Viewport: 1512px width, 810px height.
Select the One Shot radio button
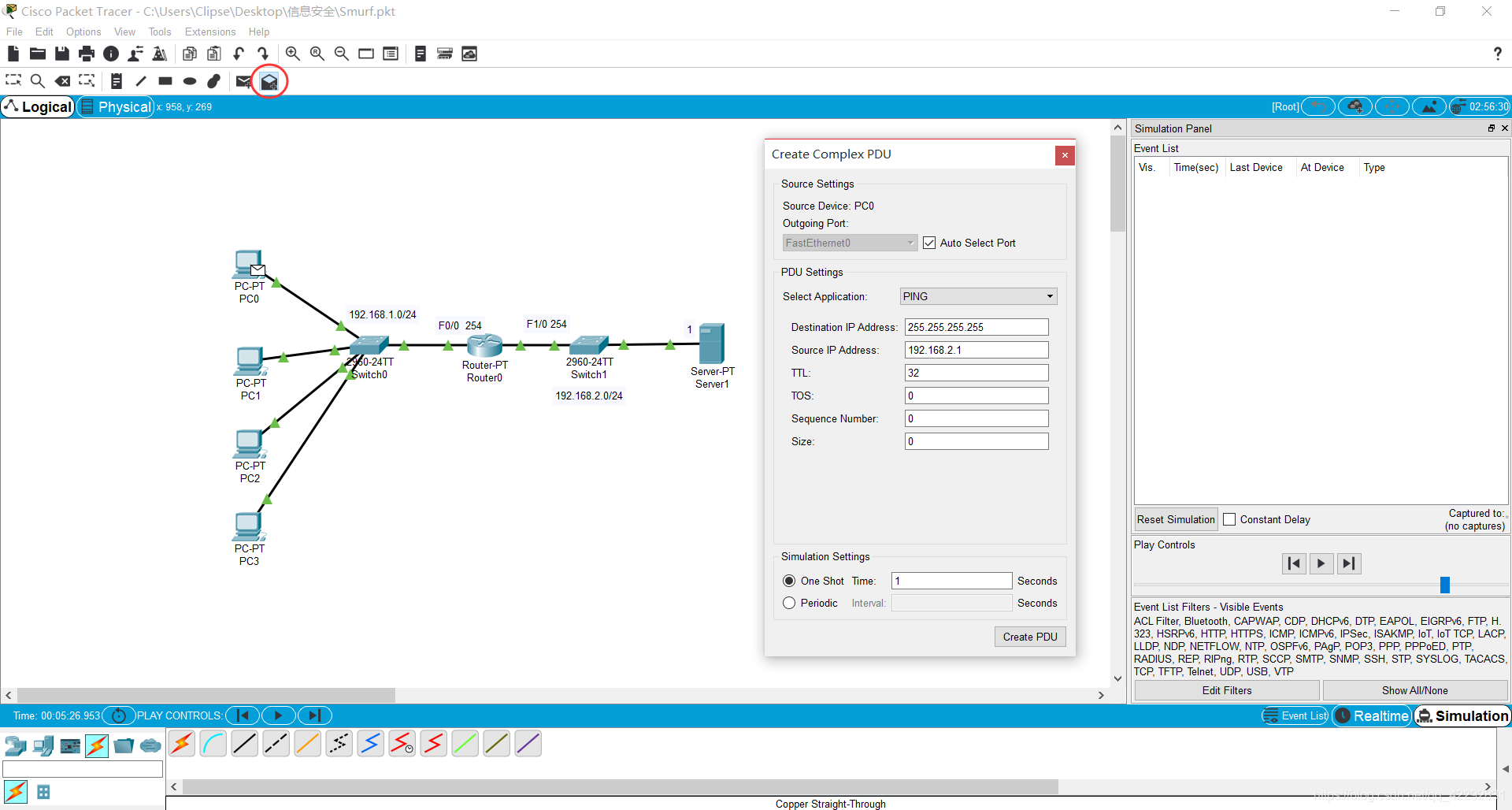[789, 581]
